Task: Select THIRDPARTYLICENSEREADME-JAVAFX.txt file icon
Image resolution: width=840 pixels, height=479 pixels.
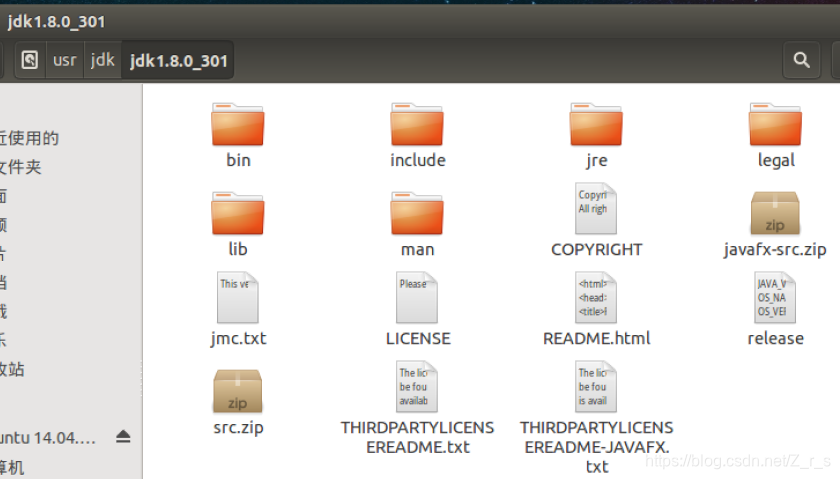Action: pyautogui.click(x=596, y=386)
